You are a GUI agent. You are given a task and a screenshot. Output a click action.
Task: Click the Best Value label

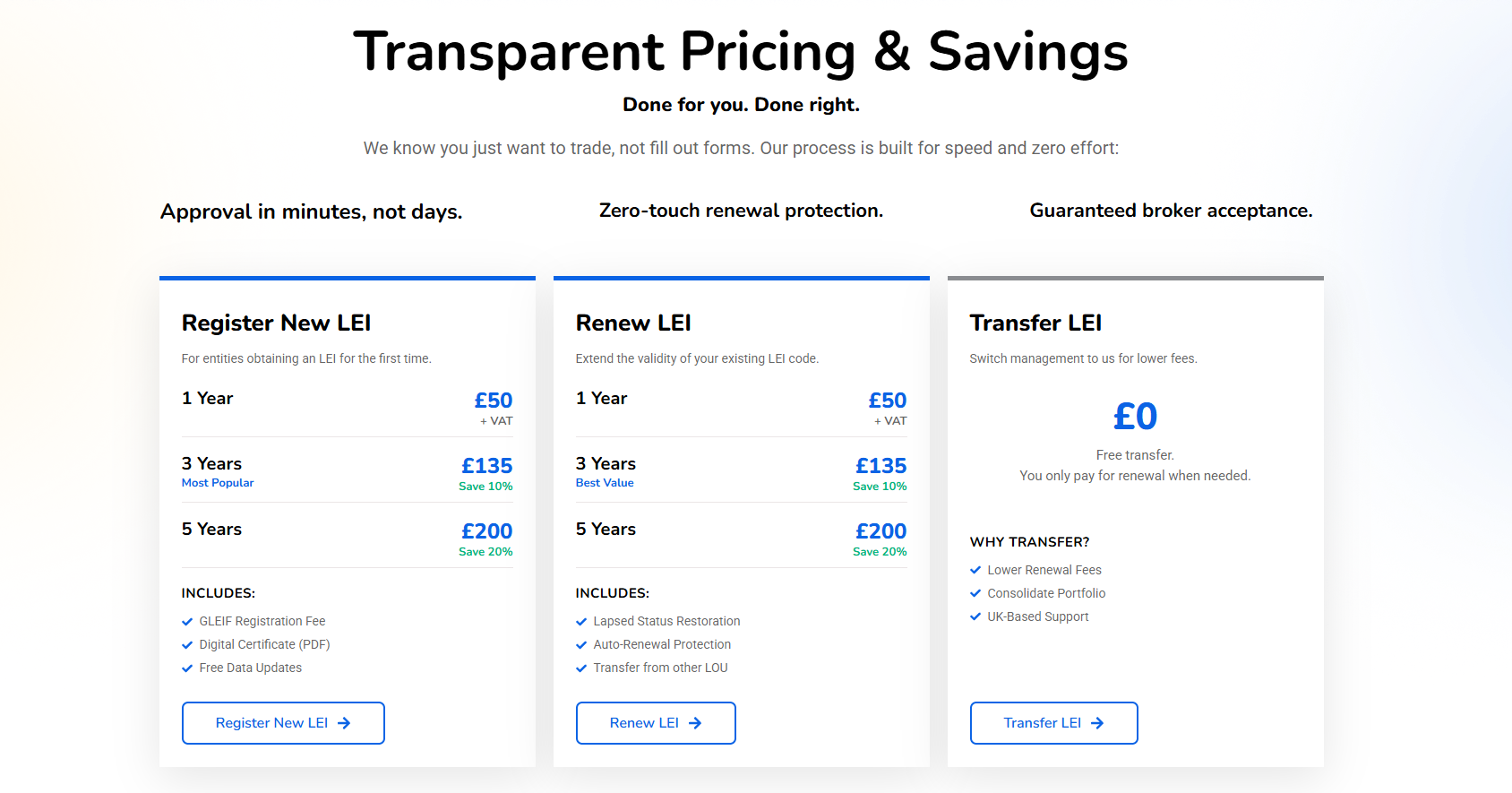click(x=605, y=483)
